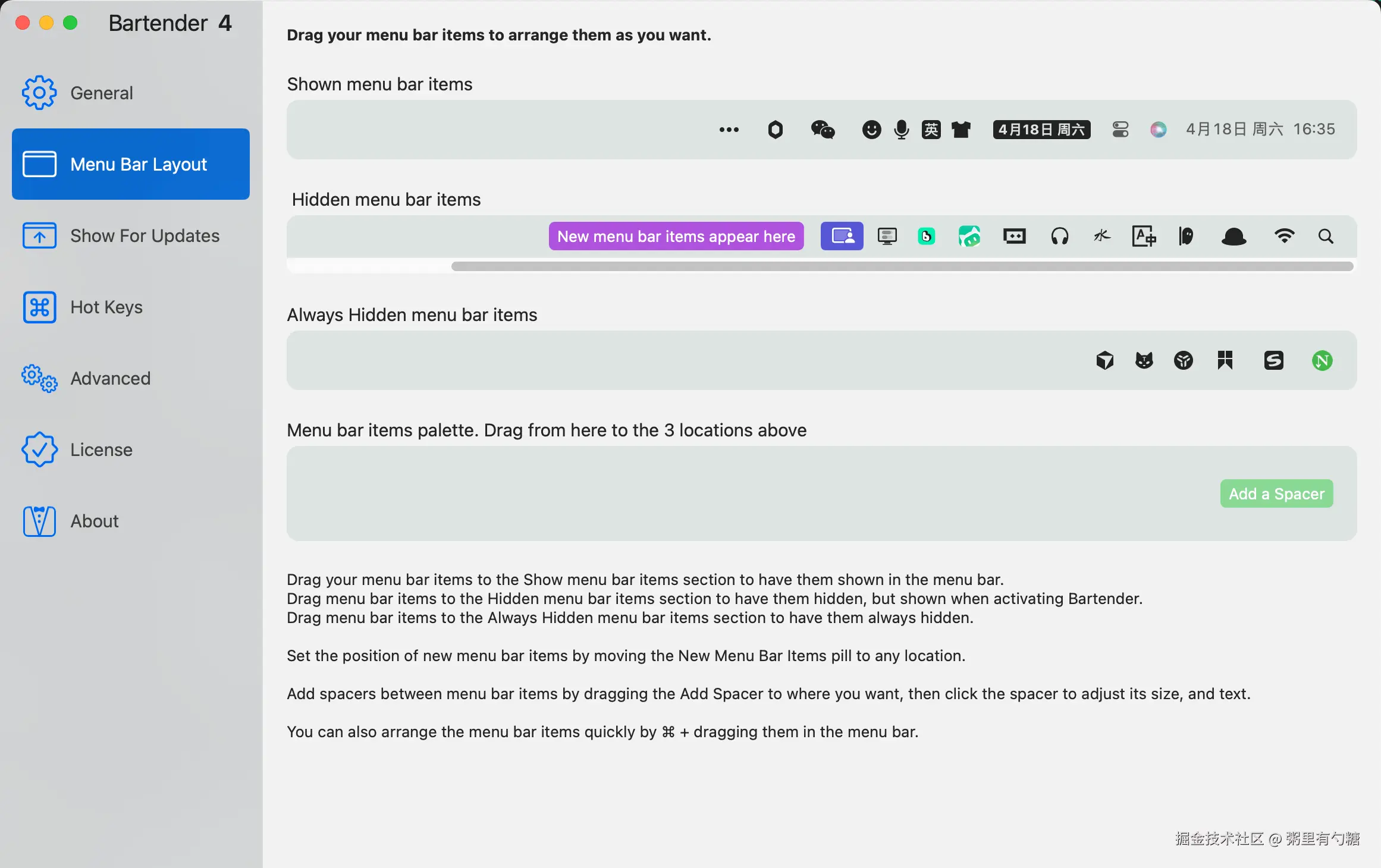Click the WeChat icon in shown items

point(823,130)
